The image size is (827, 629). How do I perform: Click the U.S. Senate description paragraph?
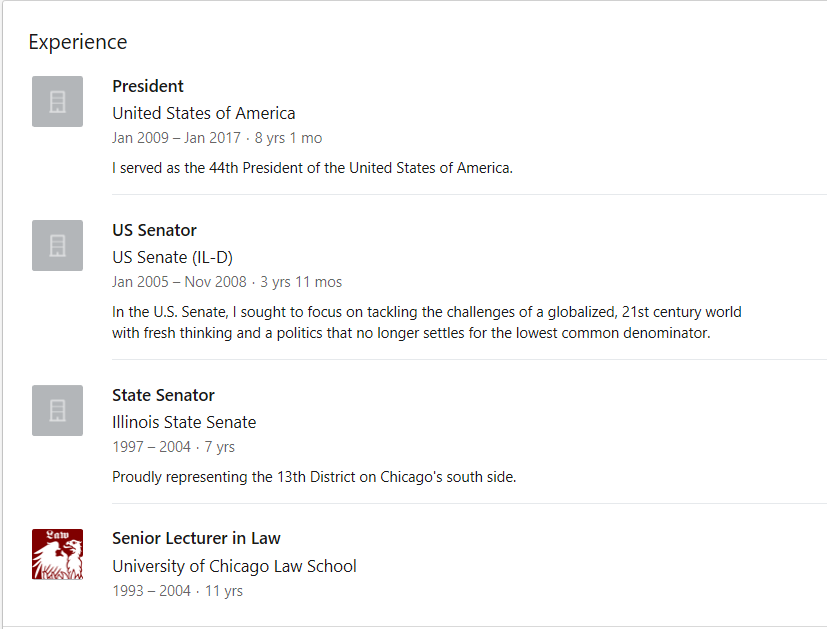click(x=427, y=323)
